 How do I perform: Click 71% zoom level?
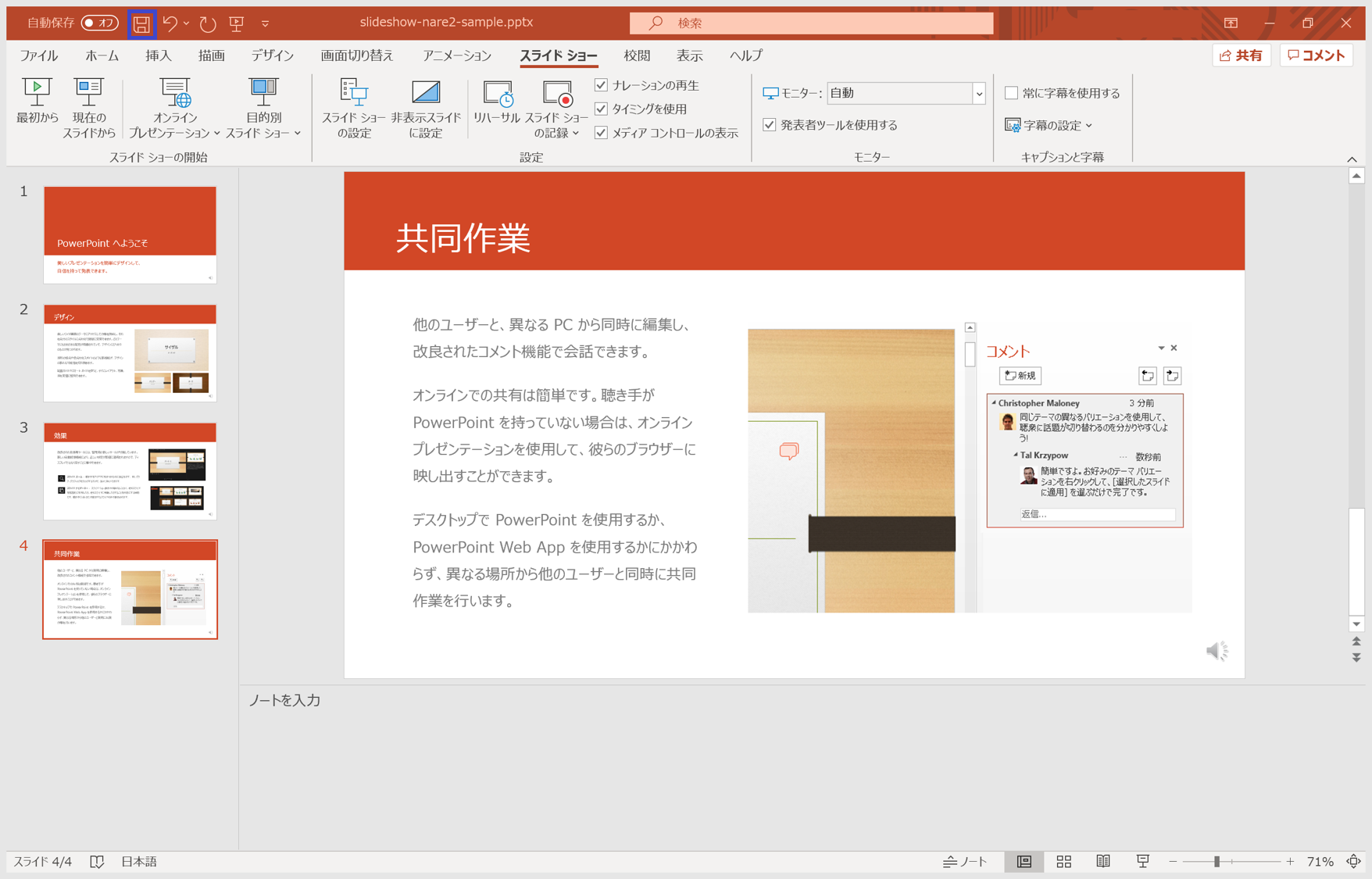(1320, 861)
